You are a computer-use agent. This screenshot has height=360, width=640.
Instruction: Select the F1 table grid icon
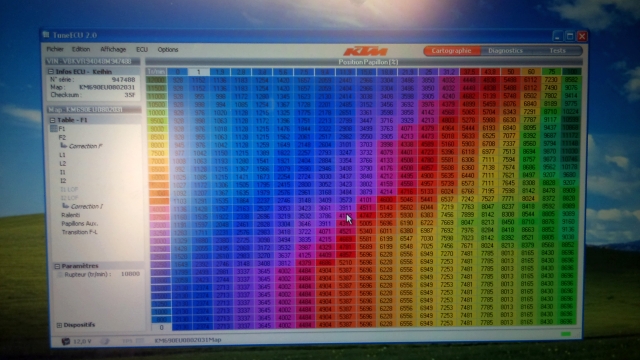click(x=53, y=129)
